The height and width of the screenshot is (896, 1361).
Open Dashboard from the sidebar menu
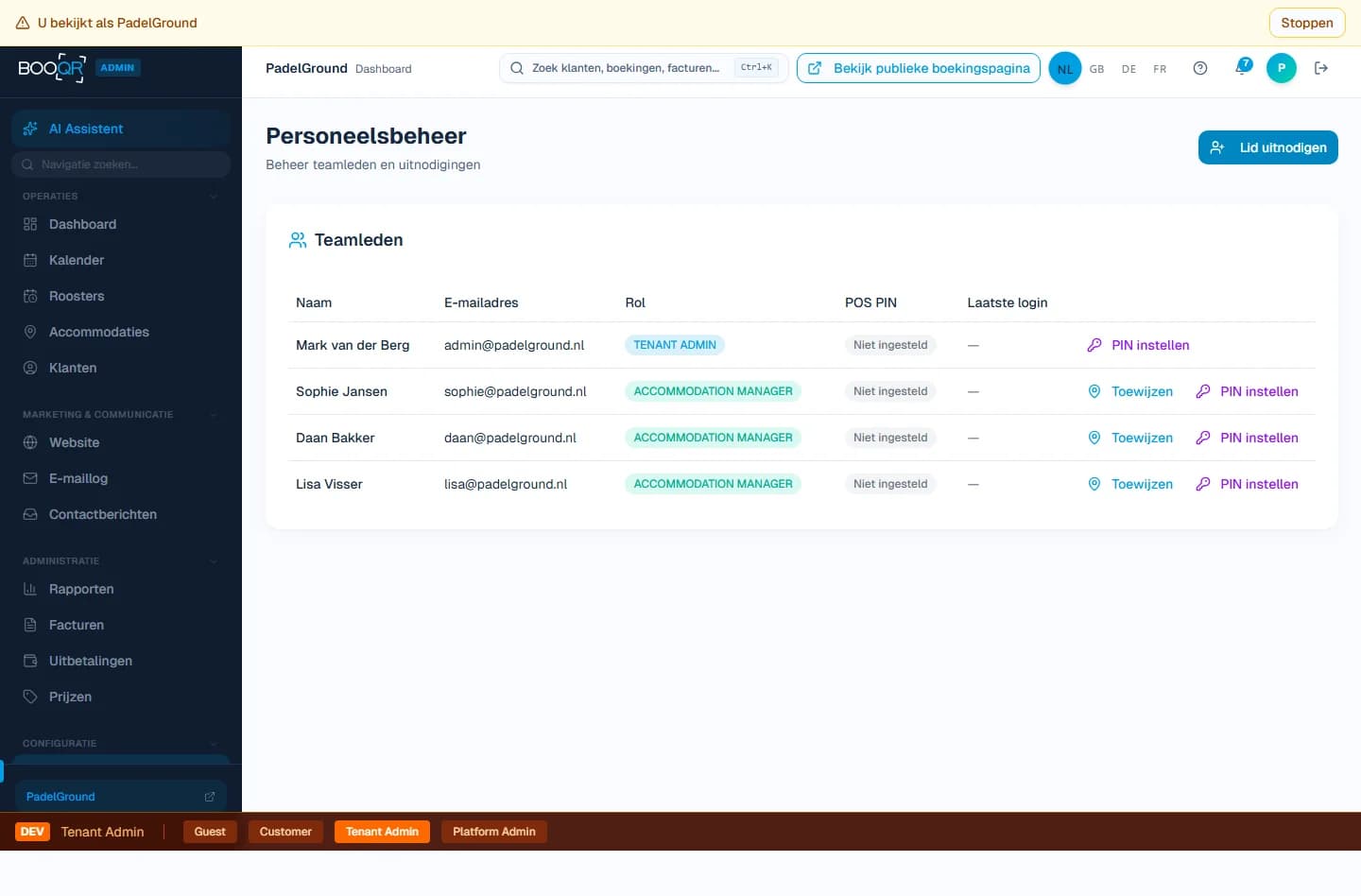[82, 224]
